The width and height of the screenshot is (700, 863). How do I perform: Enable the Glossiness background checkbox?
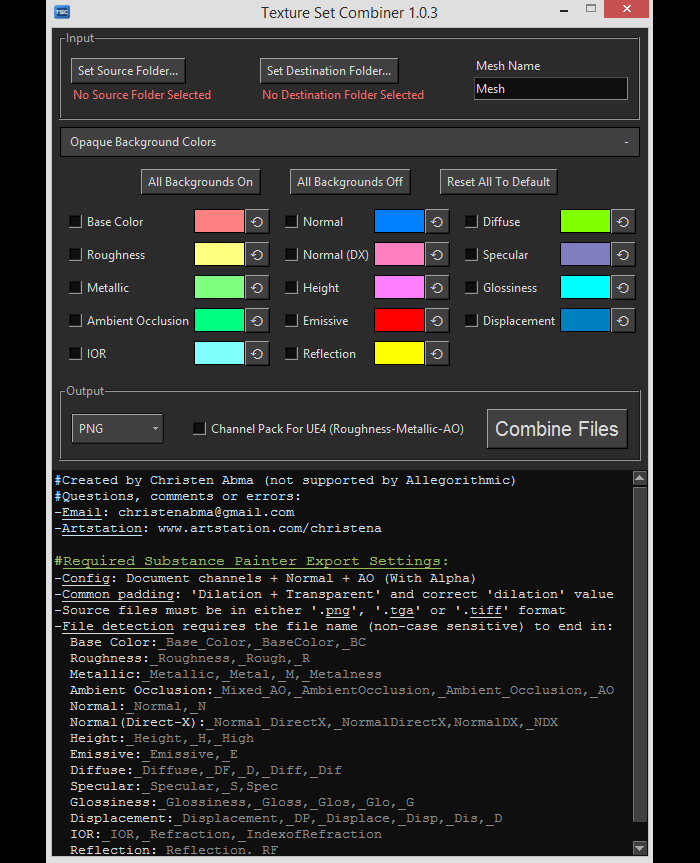point(472,287)
